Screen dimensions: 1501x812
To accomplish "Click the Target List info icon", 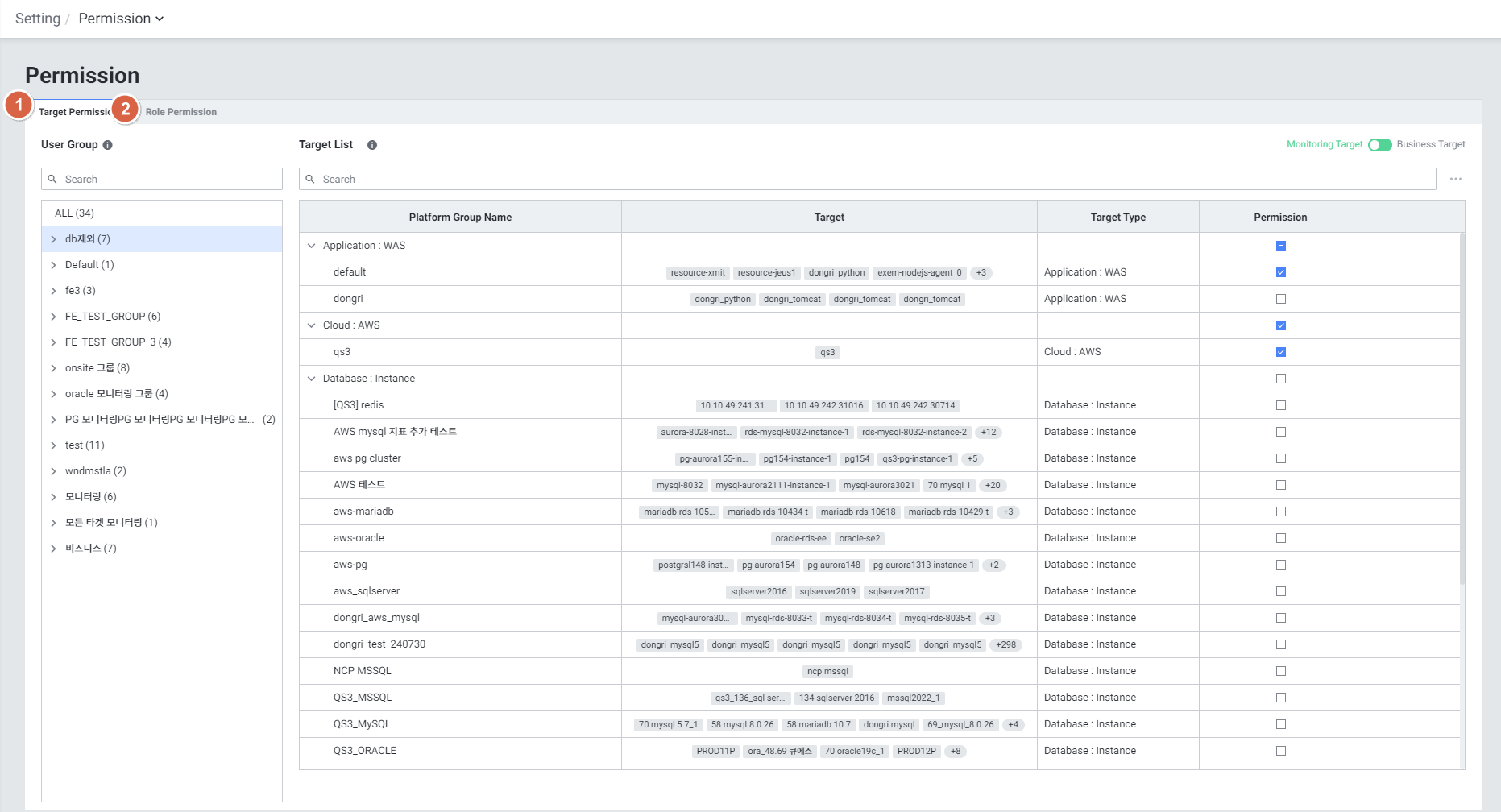I will 372,145.
